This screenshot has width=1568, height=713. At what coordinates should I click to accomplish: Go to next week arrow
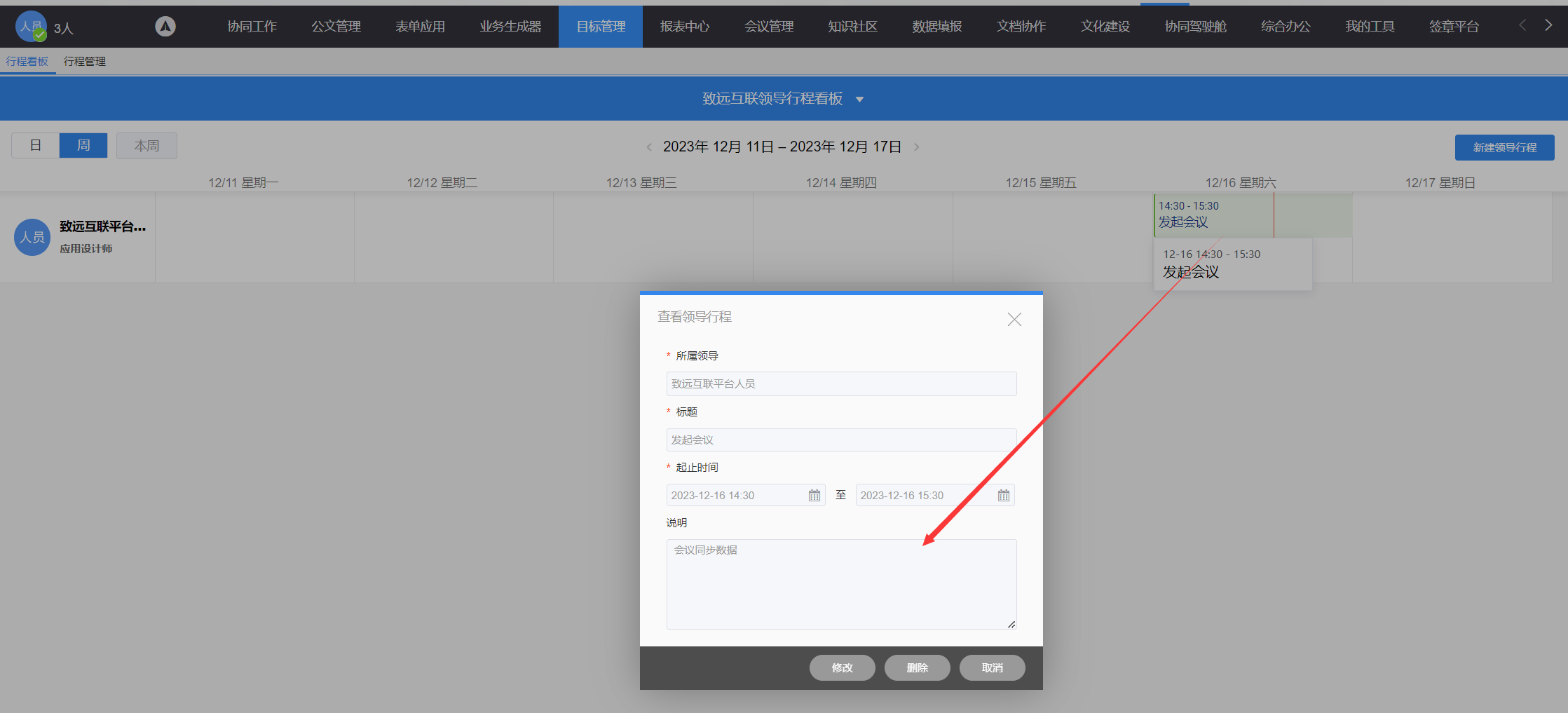(916, 147)
